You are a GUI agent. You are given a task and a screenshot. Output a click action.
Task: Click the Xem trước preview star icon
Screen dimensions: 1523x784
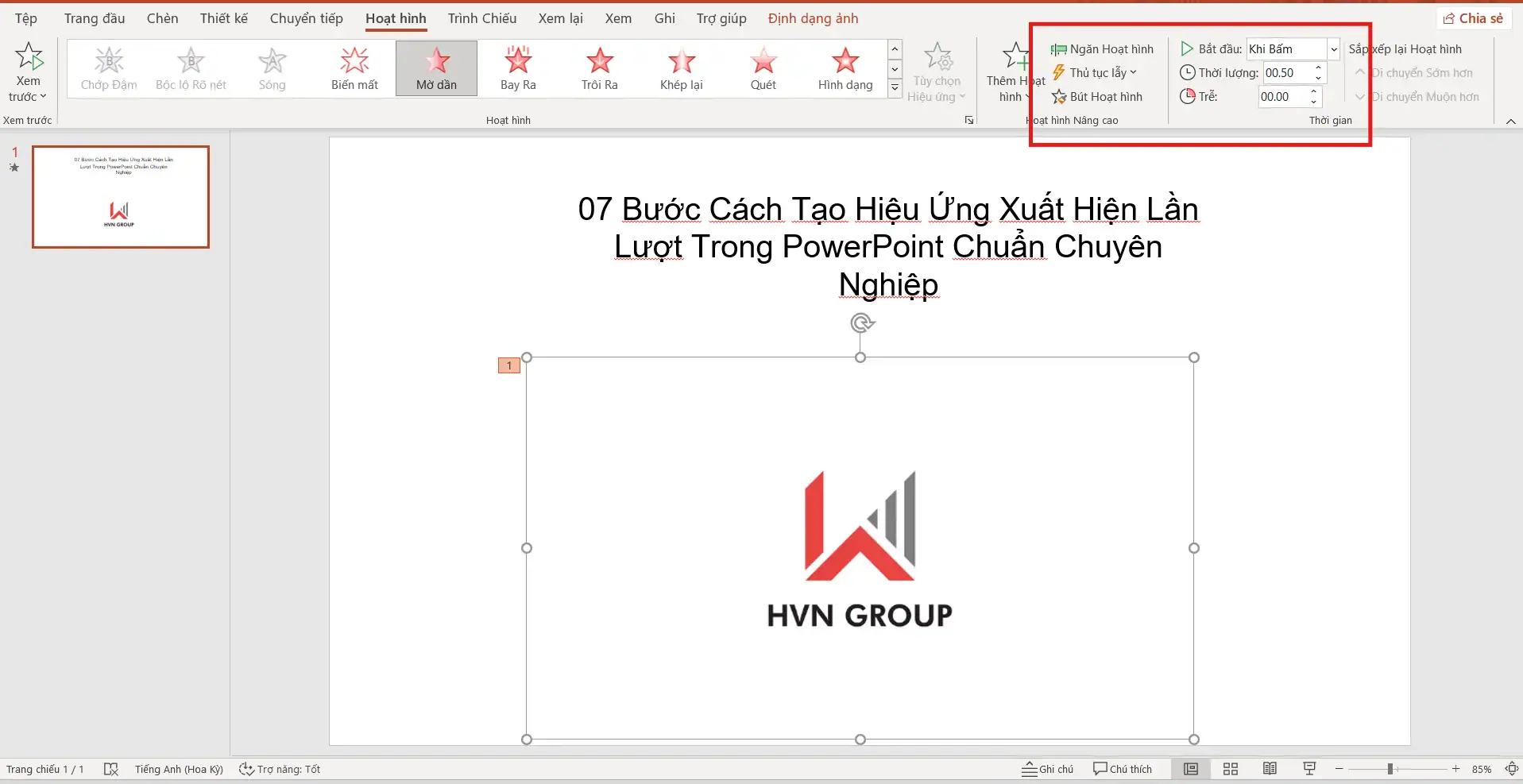click(29, 57)
